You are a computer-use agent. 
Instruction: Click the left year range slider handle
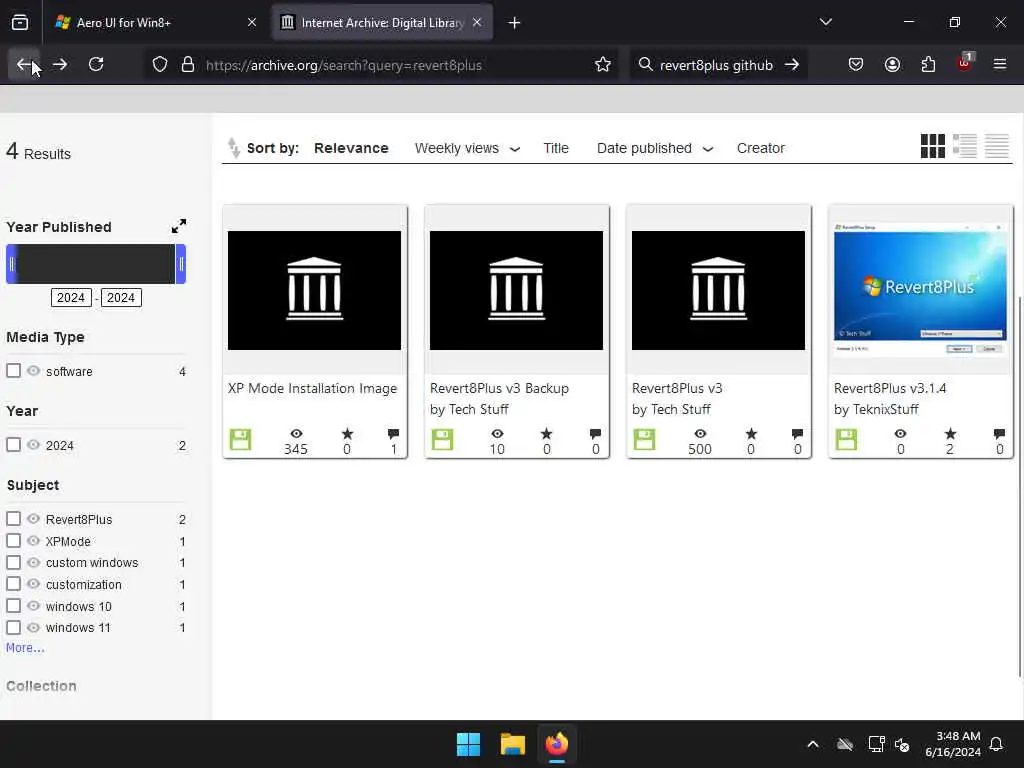pos(11,264)
